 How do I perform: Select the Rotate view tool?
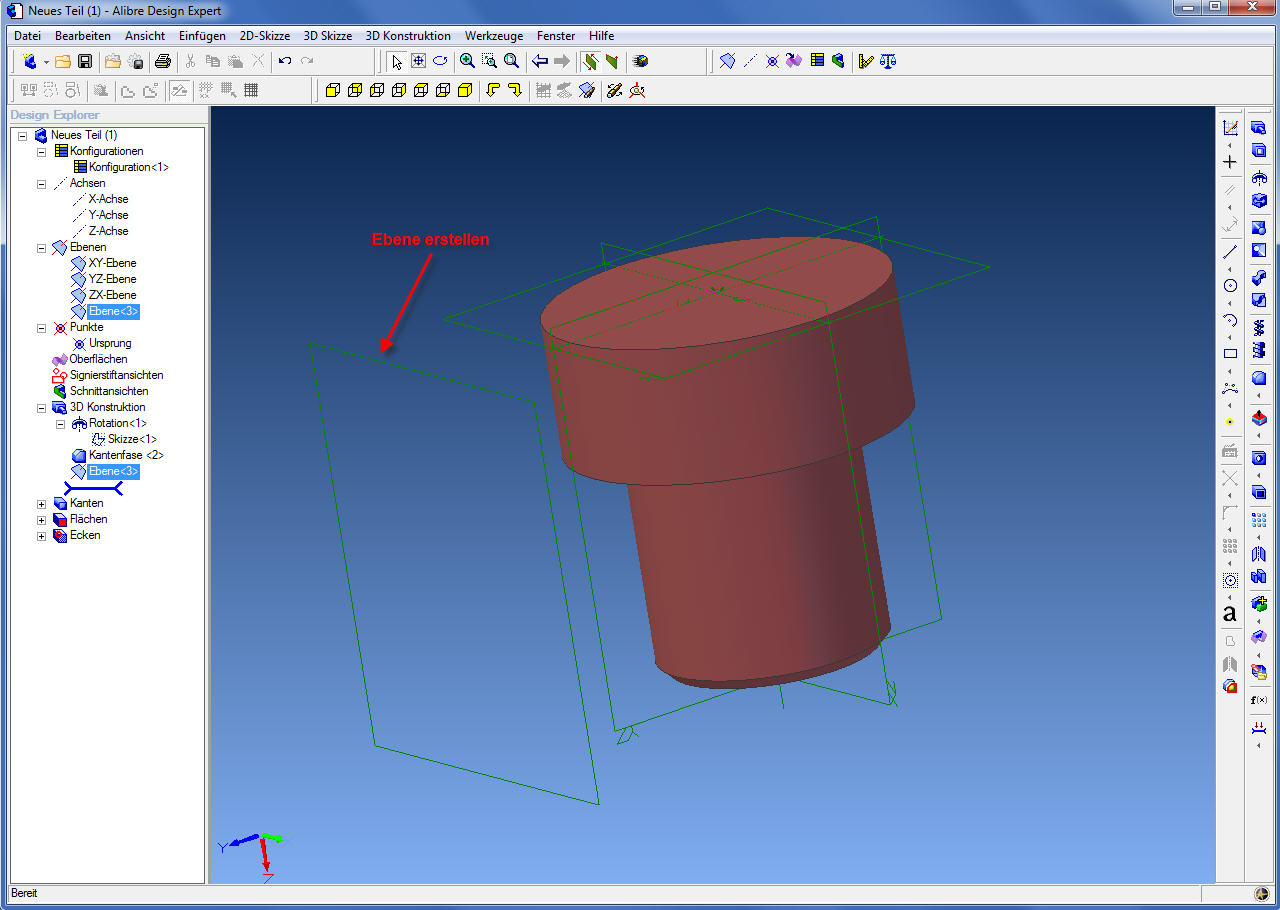440,61
